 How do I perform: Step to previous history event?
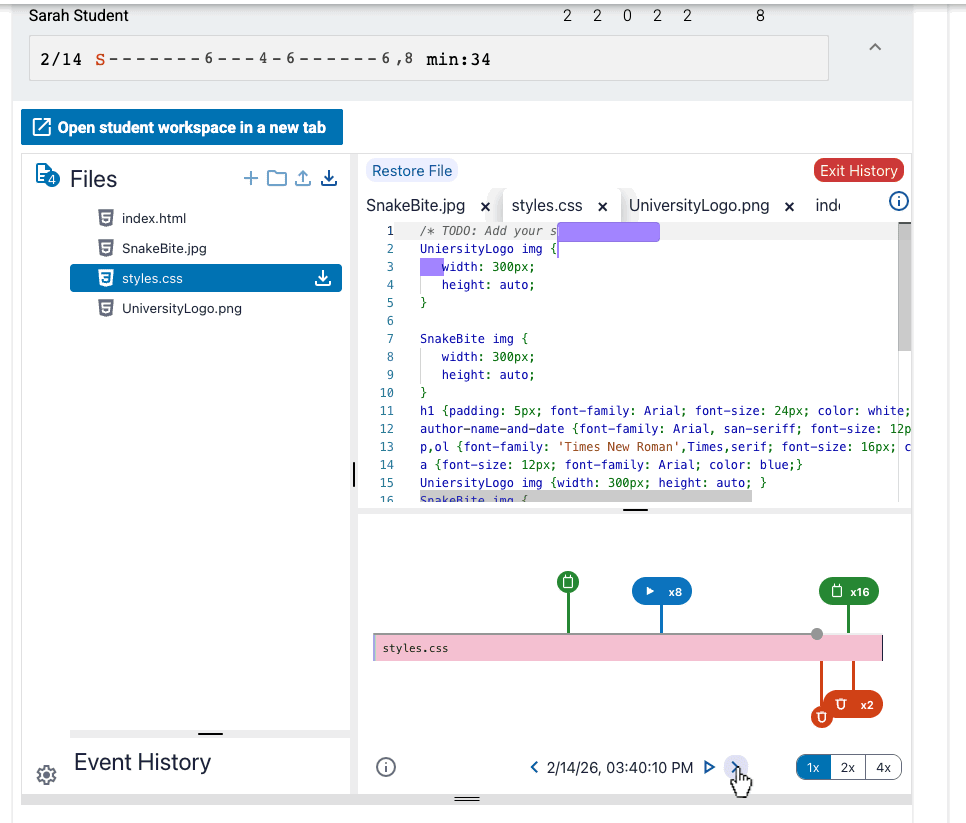pyautogui.click(x=534, y=767)
